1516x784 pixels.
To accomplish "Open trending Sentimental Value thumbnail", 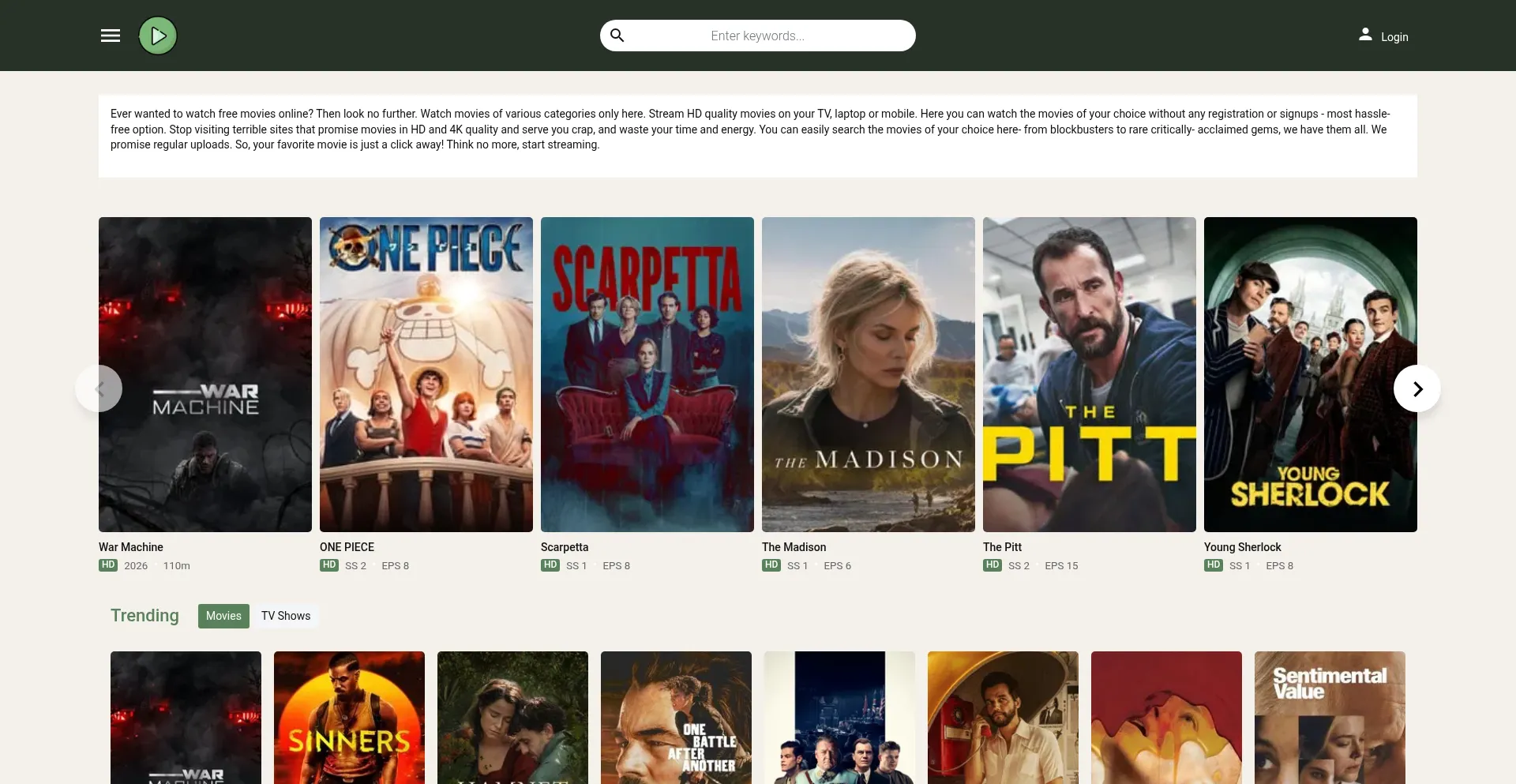I will pos(1330,718).
